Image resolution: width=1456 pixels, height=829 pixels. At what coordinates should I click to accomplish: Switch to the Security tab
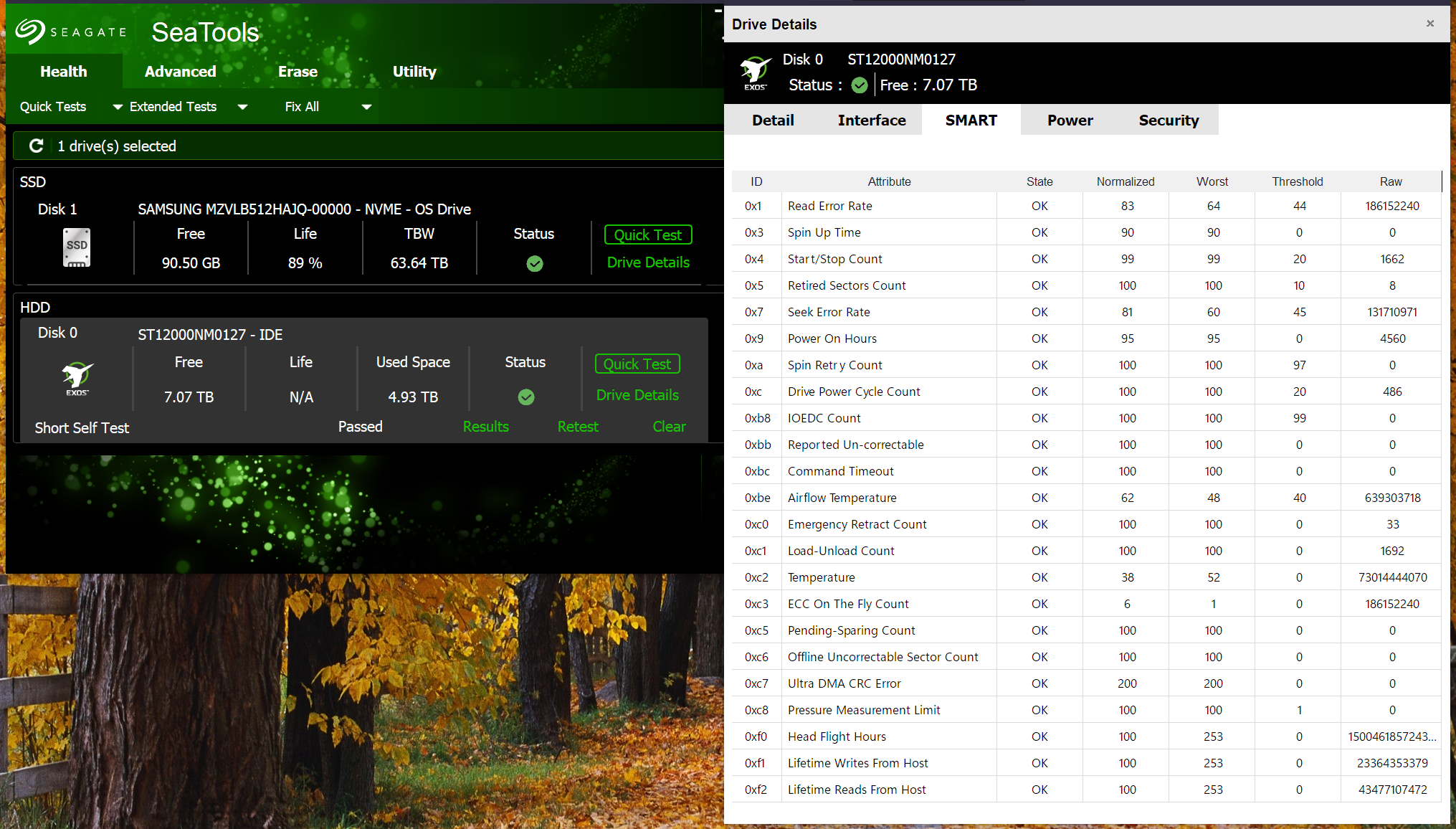tap(1169, 120)
